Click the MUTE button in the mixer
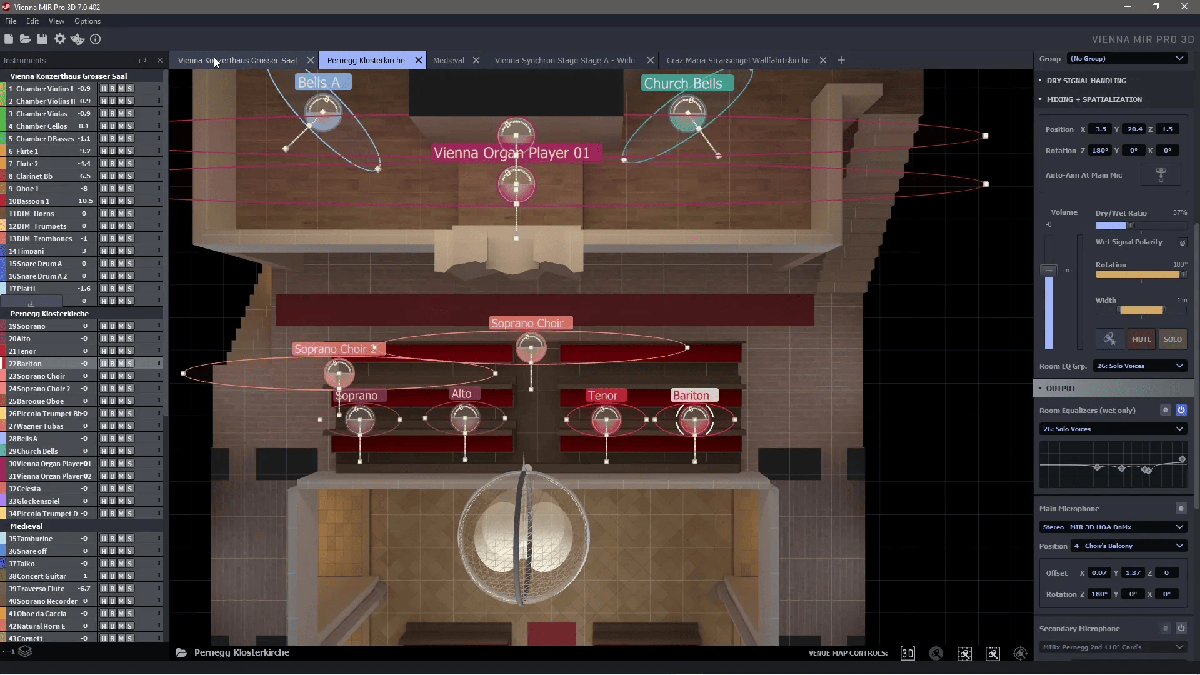 (1142, 339)
